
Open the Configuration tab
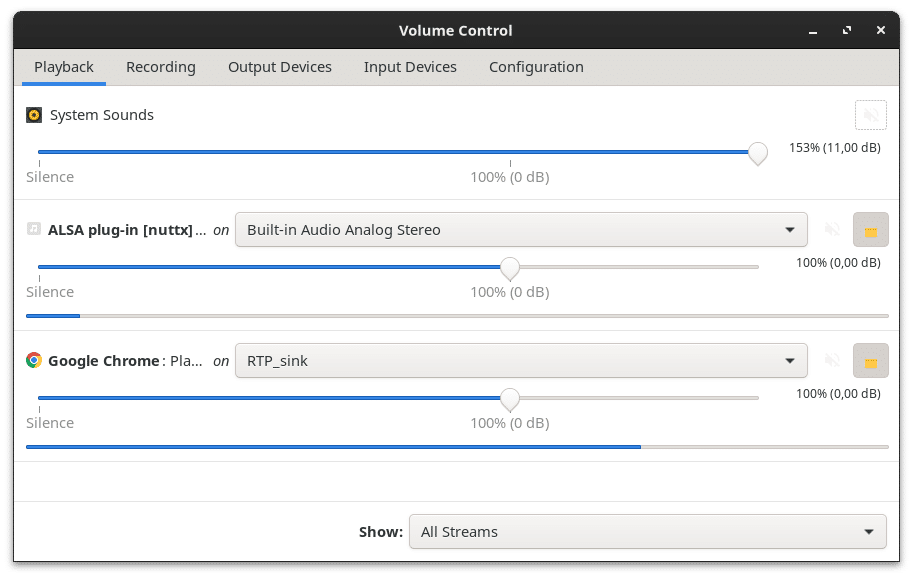536,67
